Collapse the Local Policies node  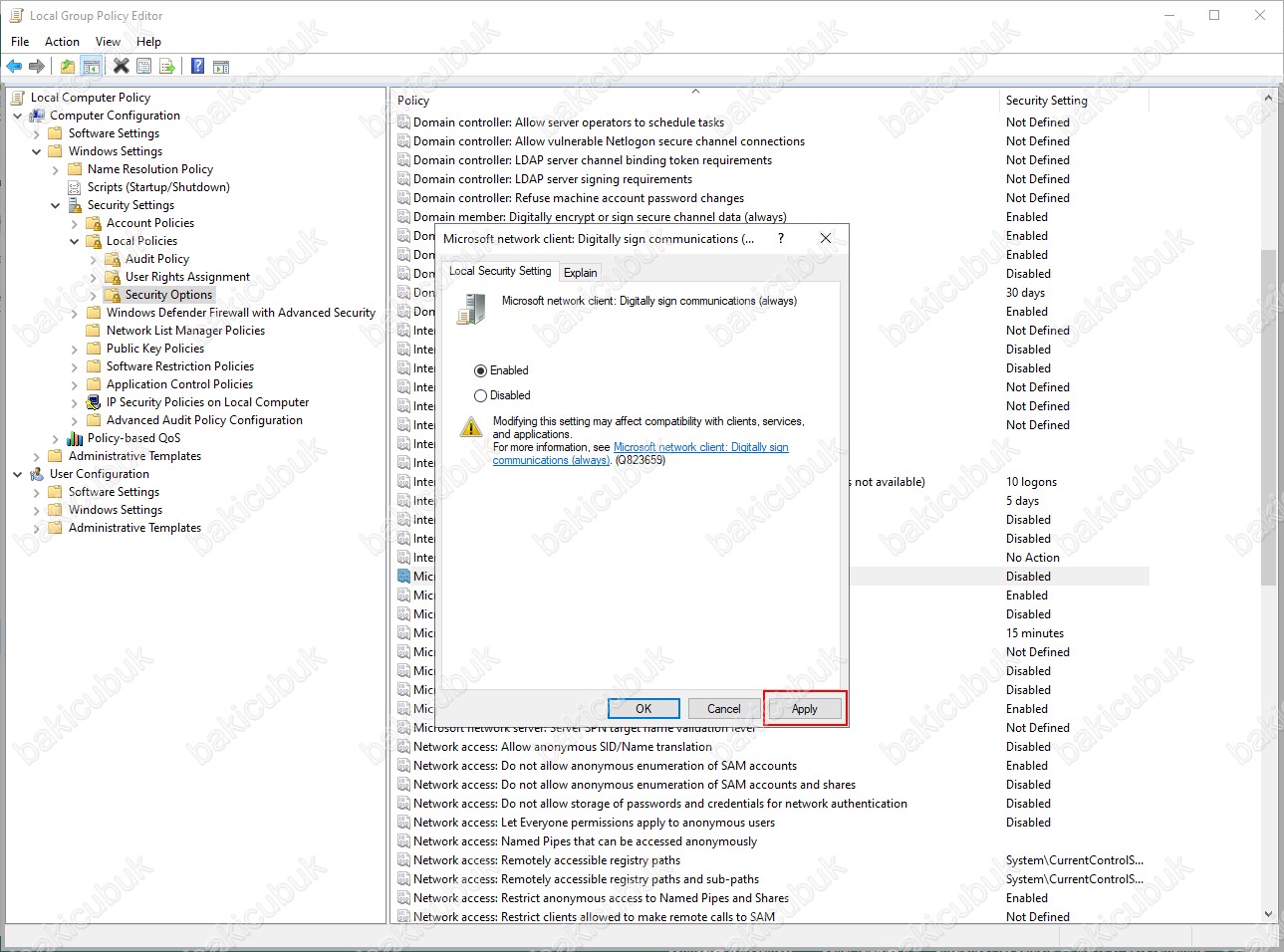coord(74,241)
